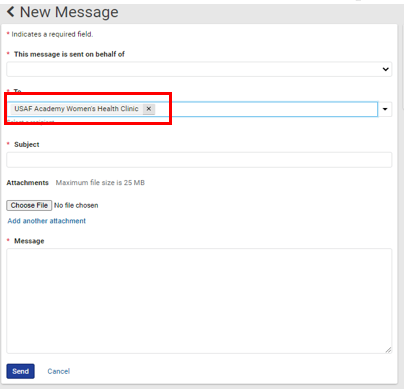Click the Attachments label
Viewport: 406px width, 389px height.
(28, 183)
